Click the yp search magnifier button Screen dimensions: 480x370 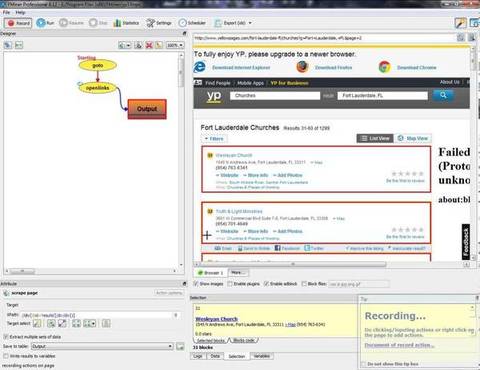443,95
